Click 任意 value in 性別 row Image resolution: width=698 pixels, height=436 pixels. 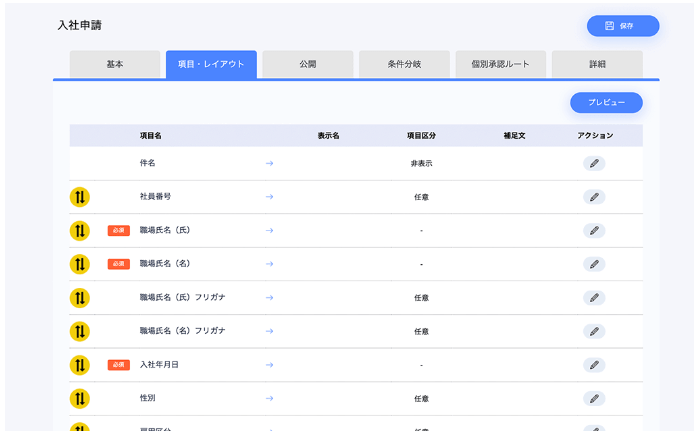421,399
